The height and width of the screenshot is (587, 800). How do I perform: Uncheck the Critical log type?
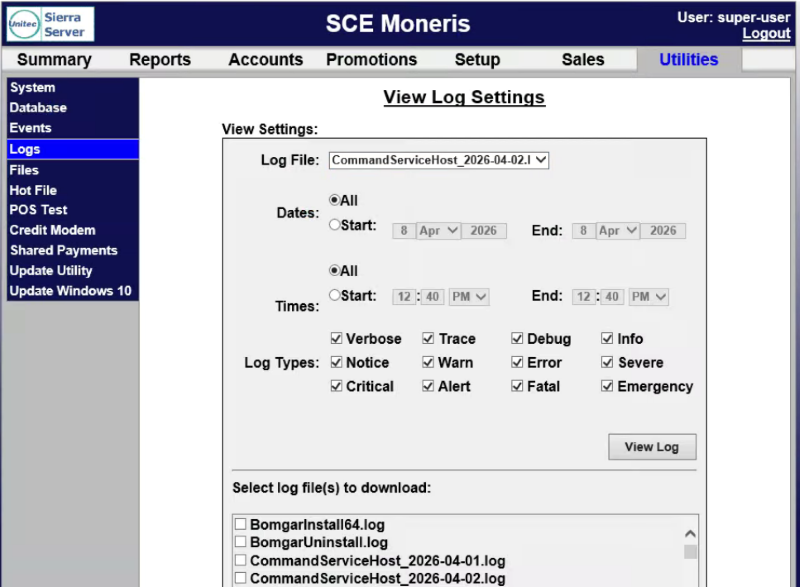pyautogui.click(x=336, y=386)
